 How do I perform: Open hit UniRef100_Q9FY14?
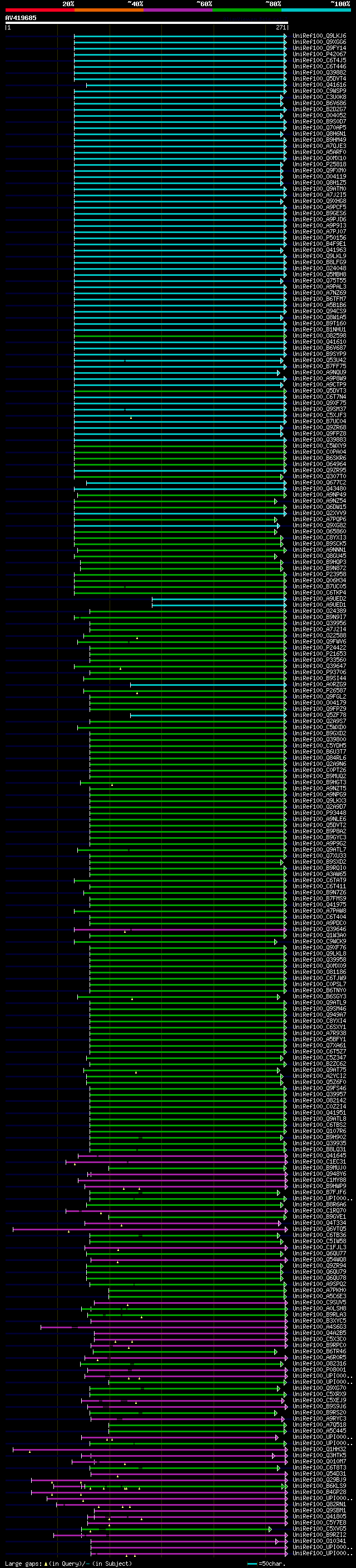tap(319, 48)
